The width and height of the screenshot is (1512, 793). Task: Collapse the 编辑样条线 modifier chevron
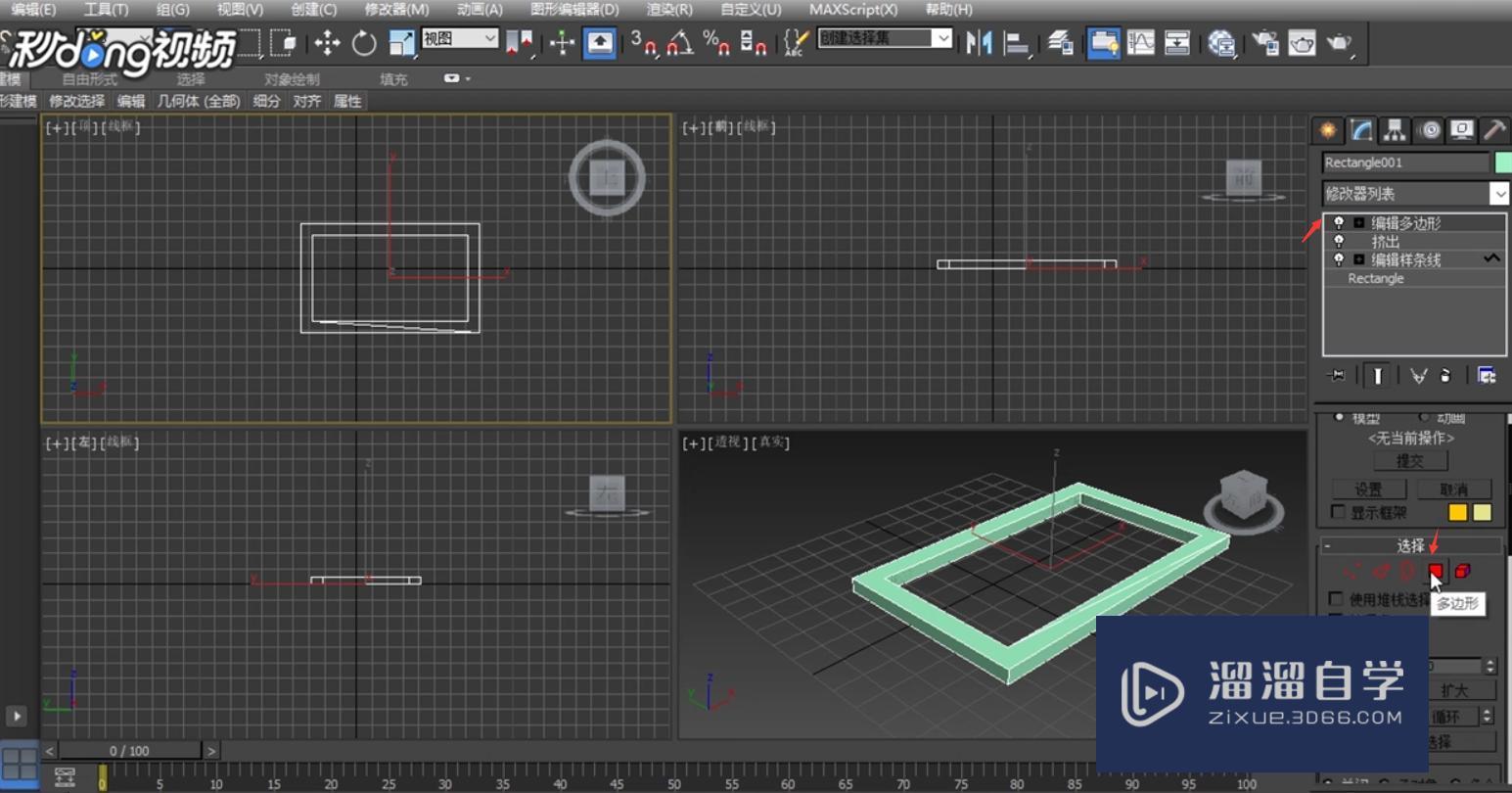coord(1493,259)
